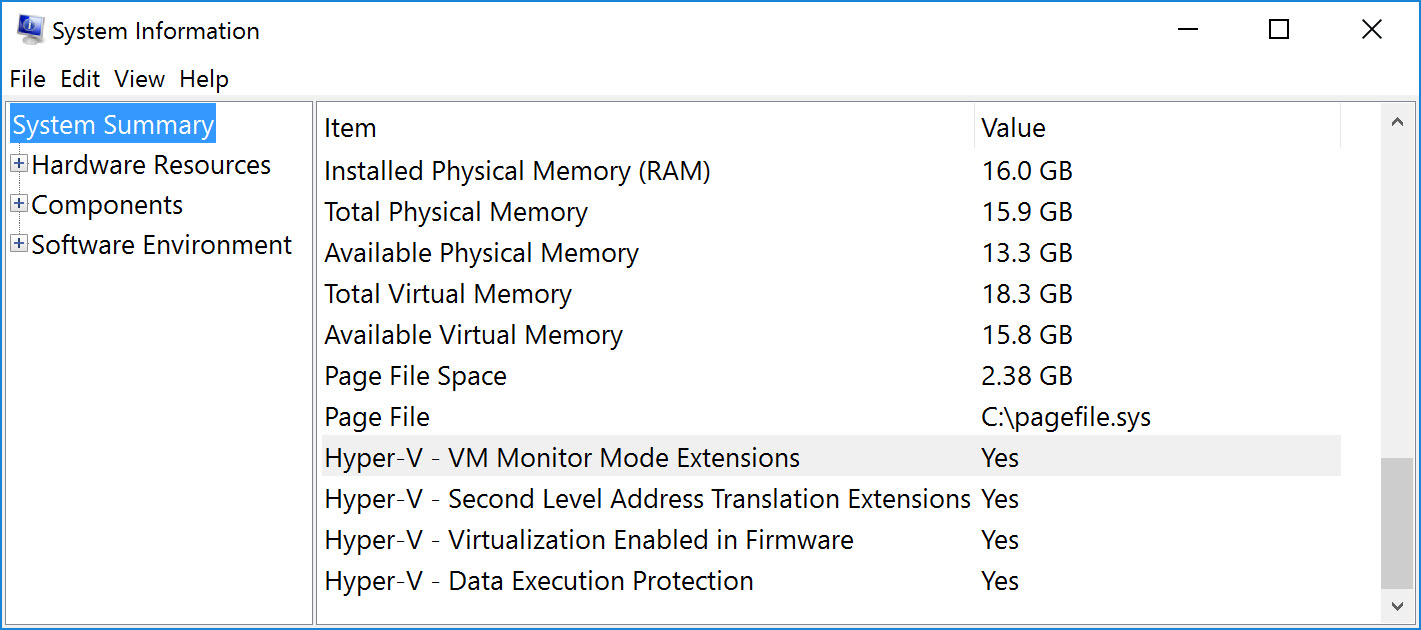Image resolution: width=1421 pixels, height=630 pixels.
Task: Expand the Components tree node
Action: click(x=18, y=204)
